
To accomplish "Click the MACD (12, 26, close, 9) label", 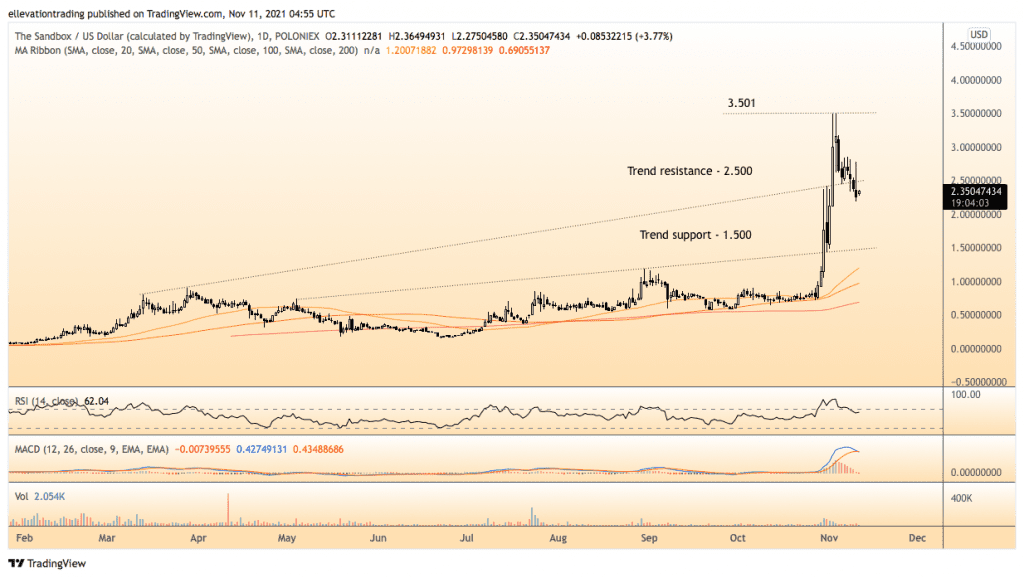I will (91, 449).
